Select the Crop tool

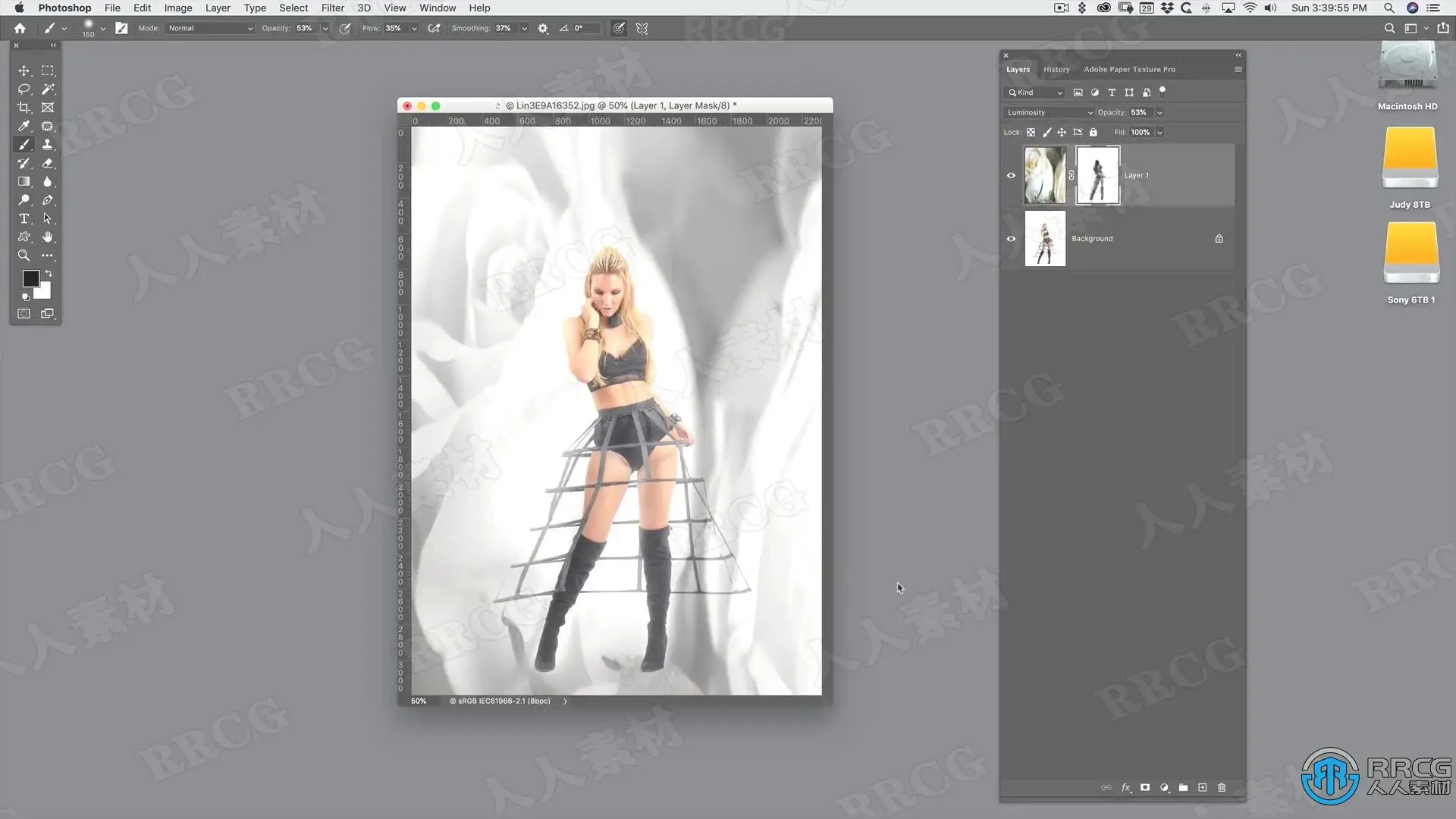point(24,108)
